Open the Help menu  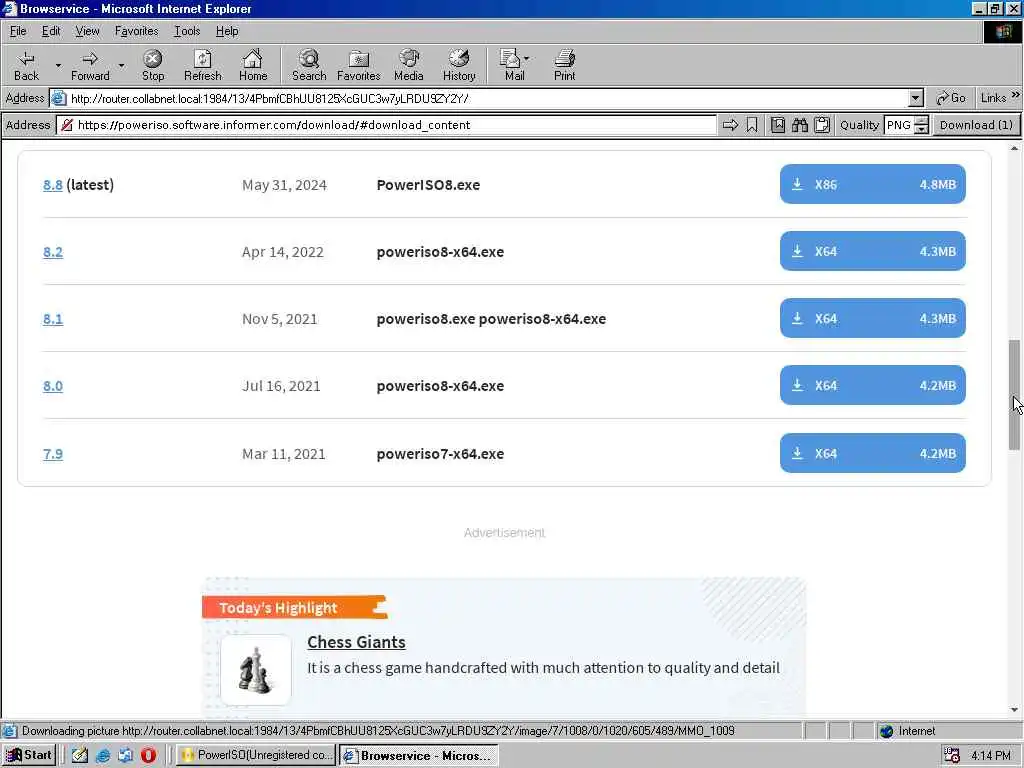coord(227,31)
